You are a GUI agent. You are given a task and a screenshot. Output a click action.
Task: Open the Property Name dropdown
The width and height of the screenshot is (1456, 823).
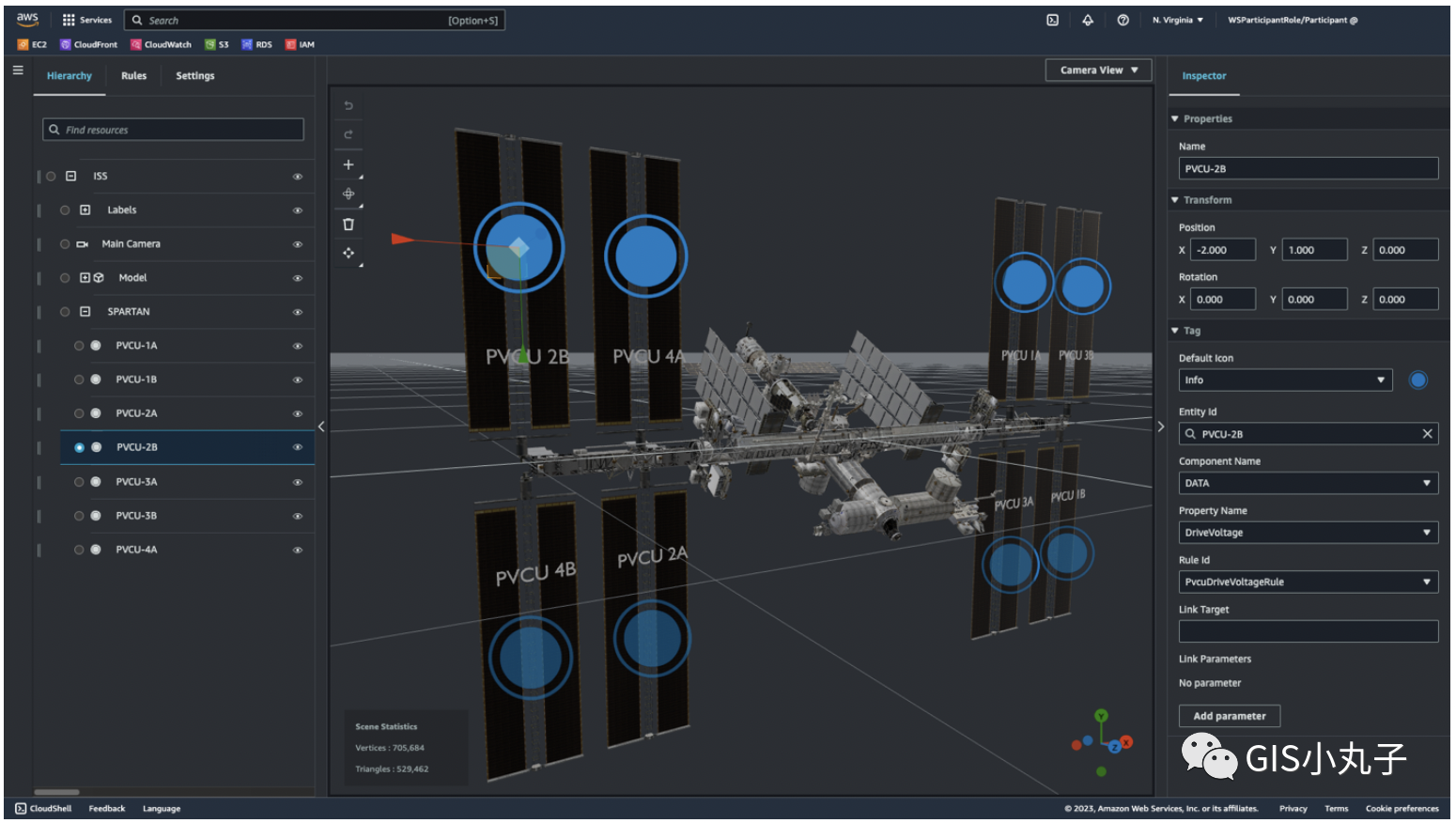[x=1309, y=533]
